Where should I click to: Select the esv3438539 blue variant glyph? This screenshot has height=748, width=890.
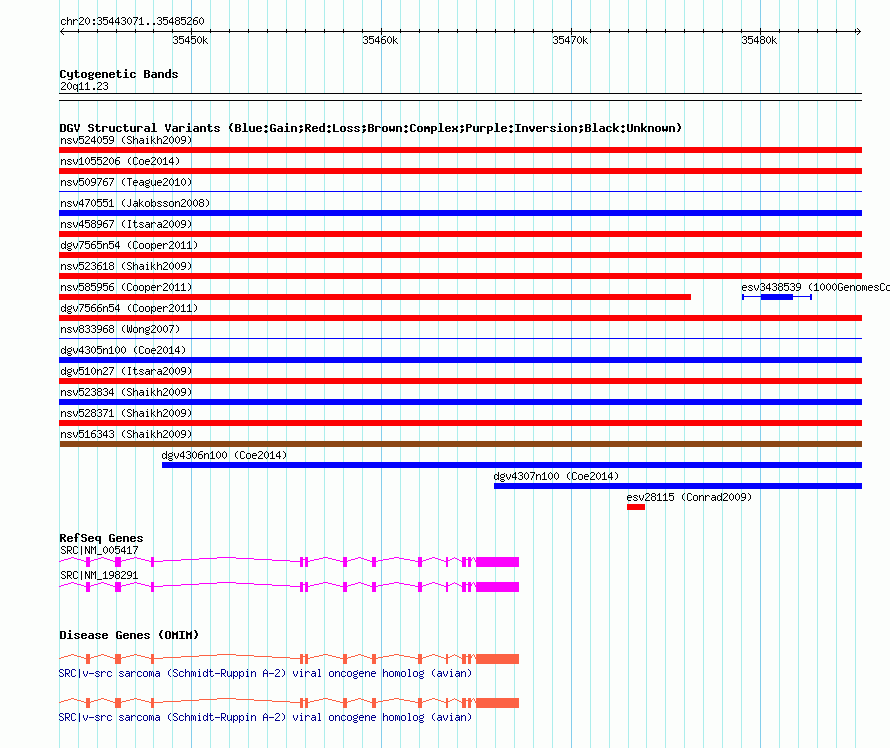pyautogui.click(x=776, y=297)
